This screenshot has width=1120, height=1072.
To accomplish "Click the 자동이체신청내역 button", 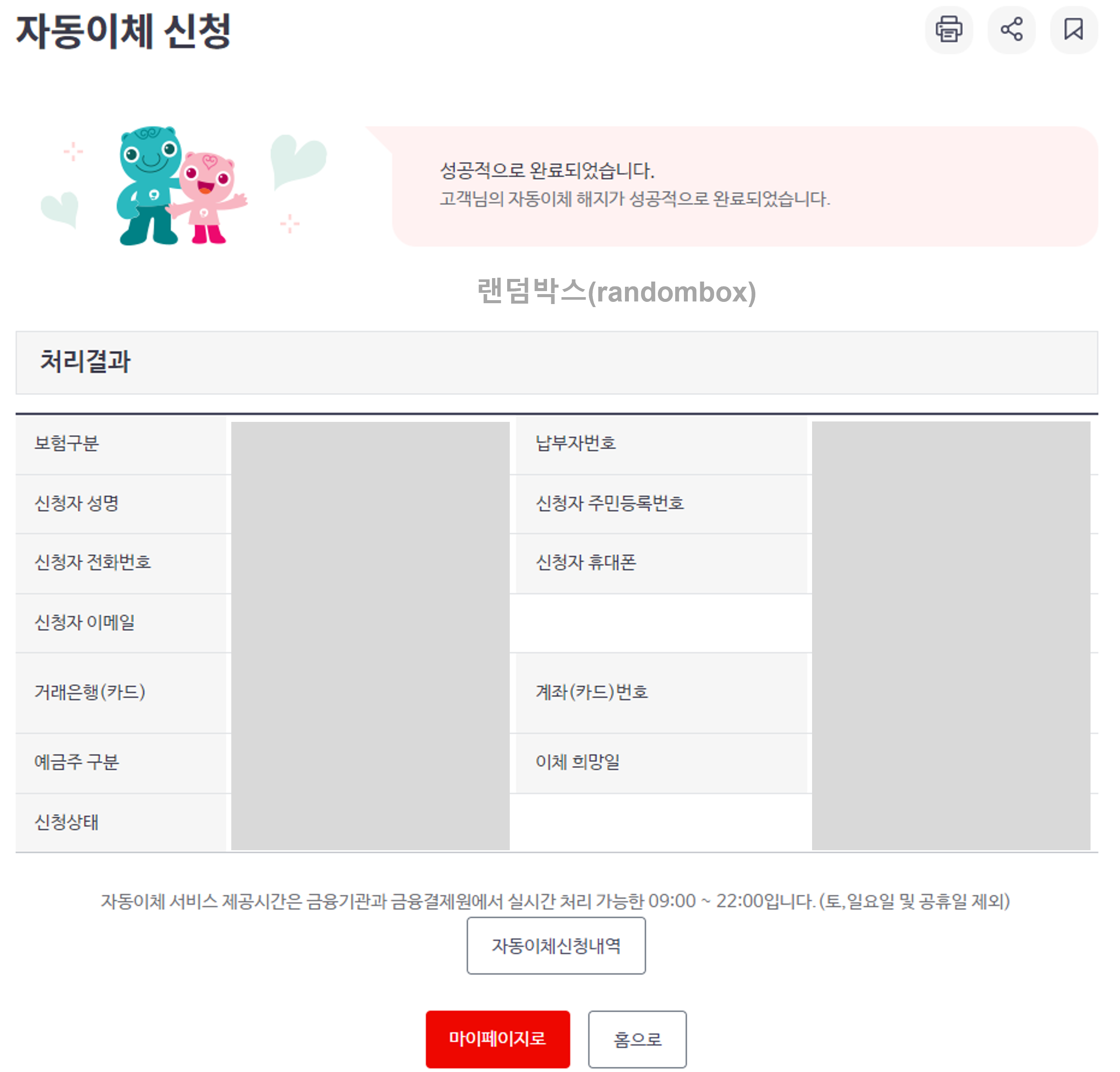I will click(x=556, y=945).
